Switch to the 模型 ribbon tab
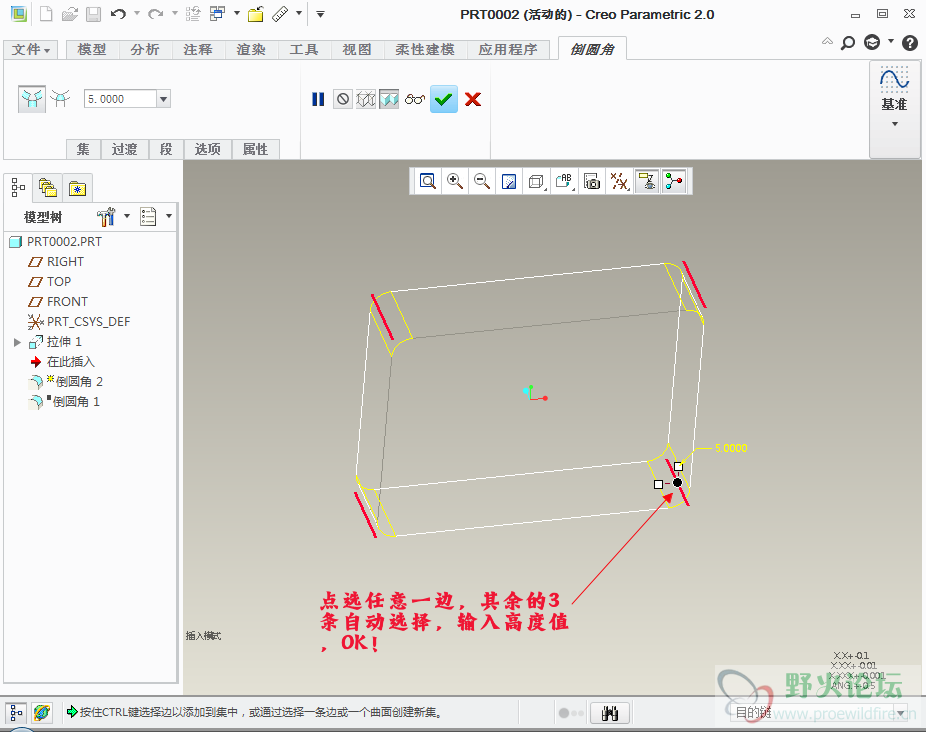Screen dimensions: 926x732 pyautogui.click(x=92, y=50)
